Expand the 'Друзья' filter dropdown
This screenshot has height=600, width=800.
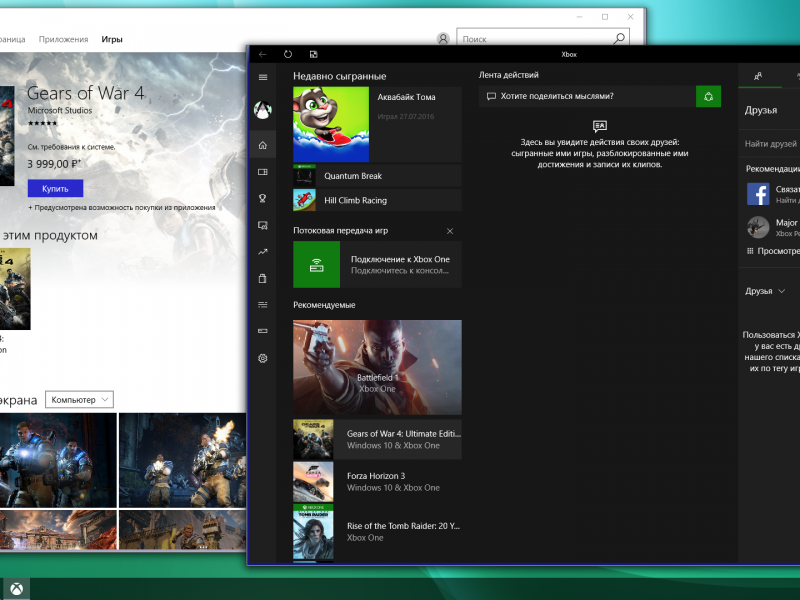[765, 291]
